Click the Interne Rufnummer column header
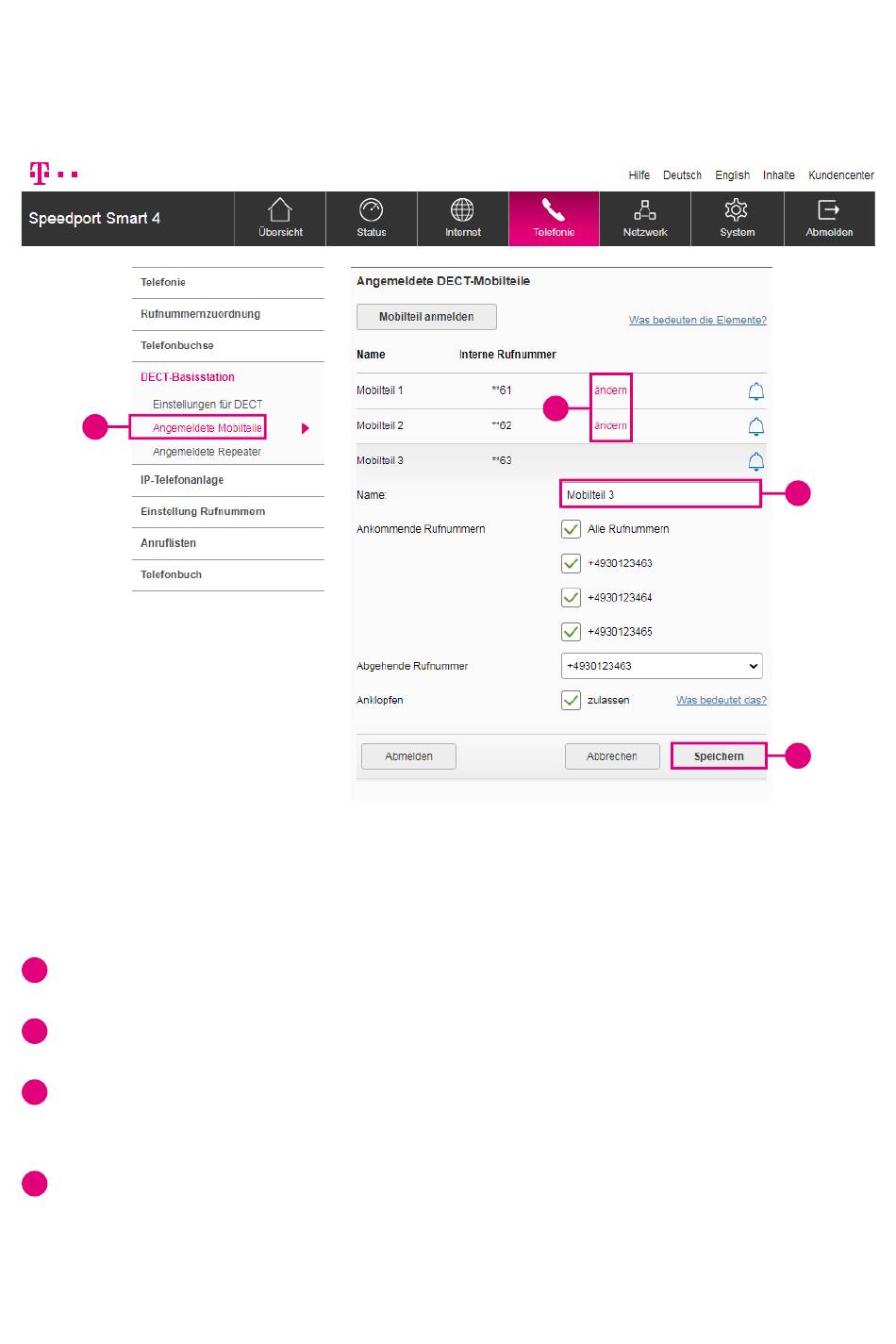 pyautogui.click(x=507, y=355)
